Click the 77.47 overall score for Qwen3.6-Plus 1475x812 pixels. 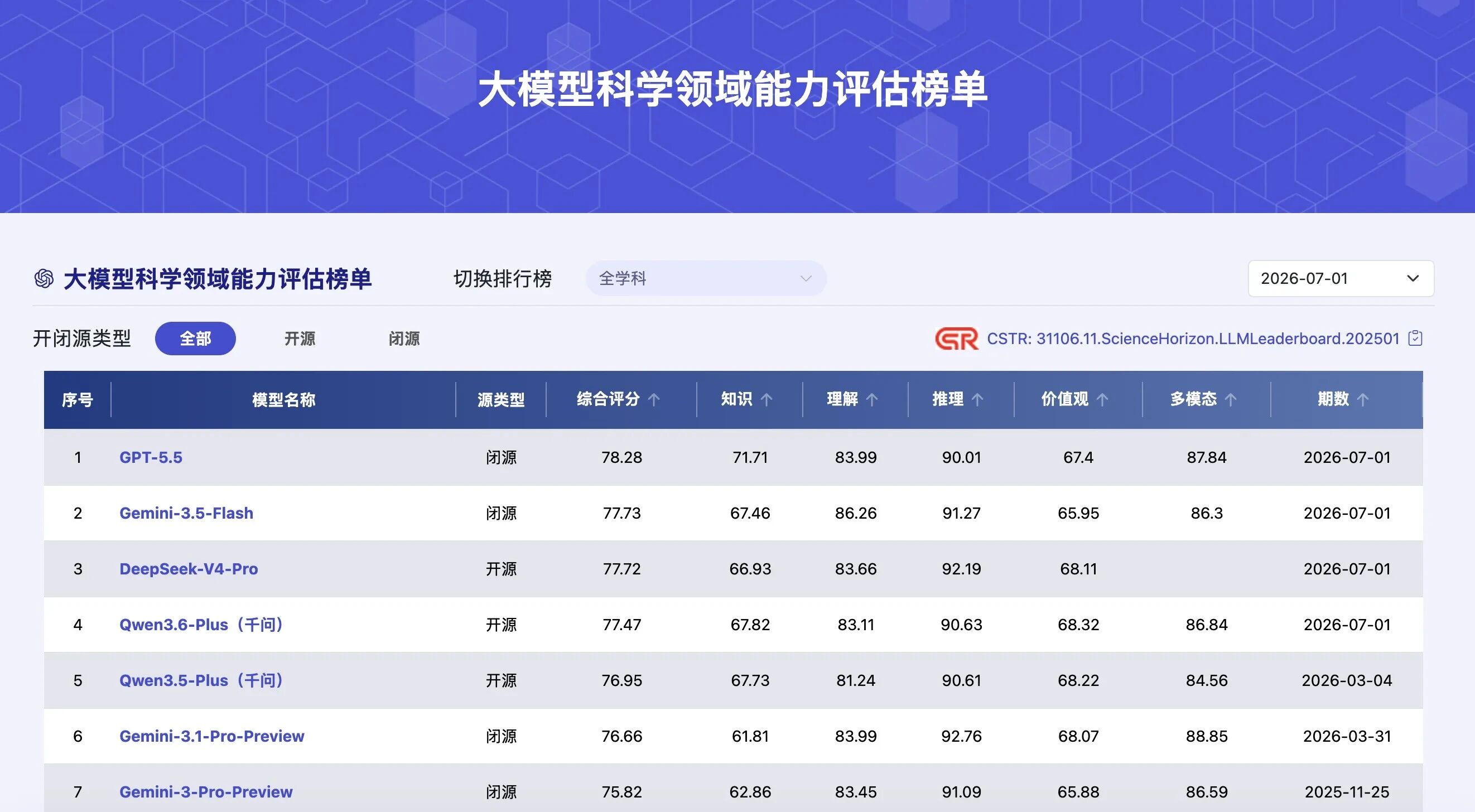[622, 624]
